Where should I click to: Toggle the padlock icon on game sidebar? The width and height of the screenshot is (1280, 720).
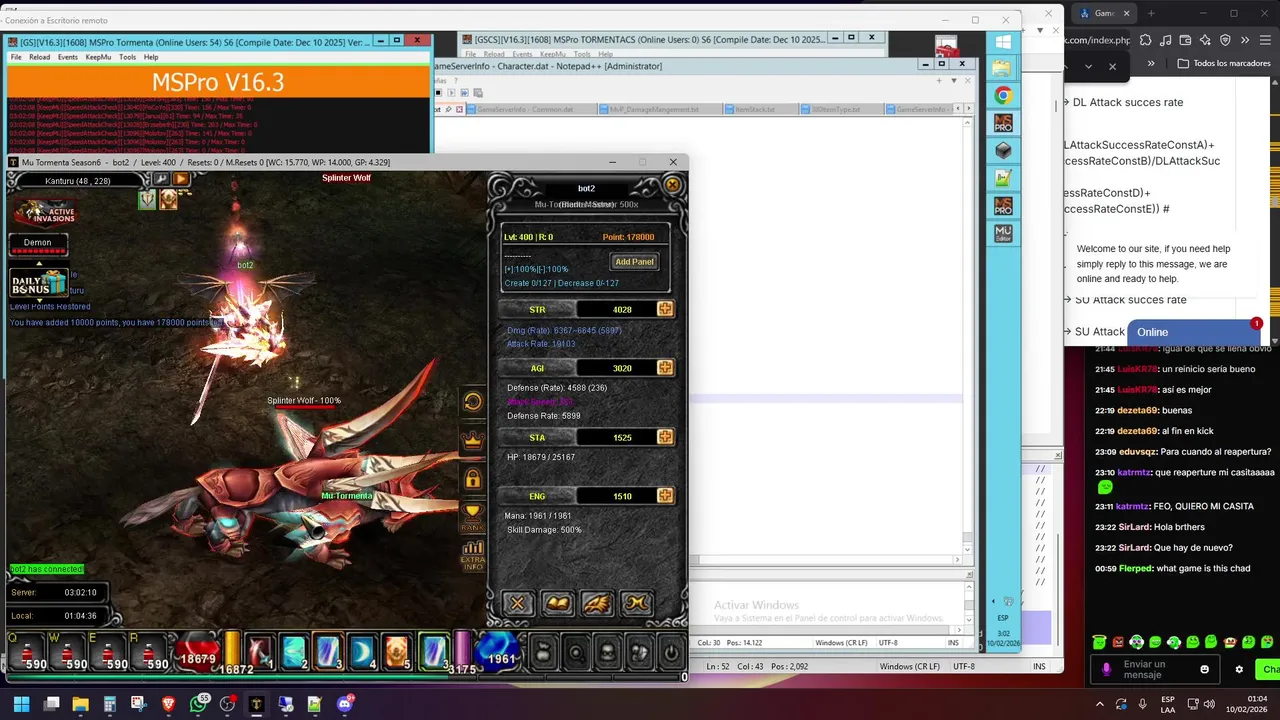click(473, 479)
